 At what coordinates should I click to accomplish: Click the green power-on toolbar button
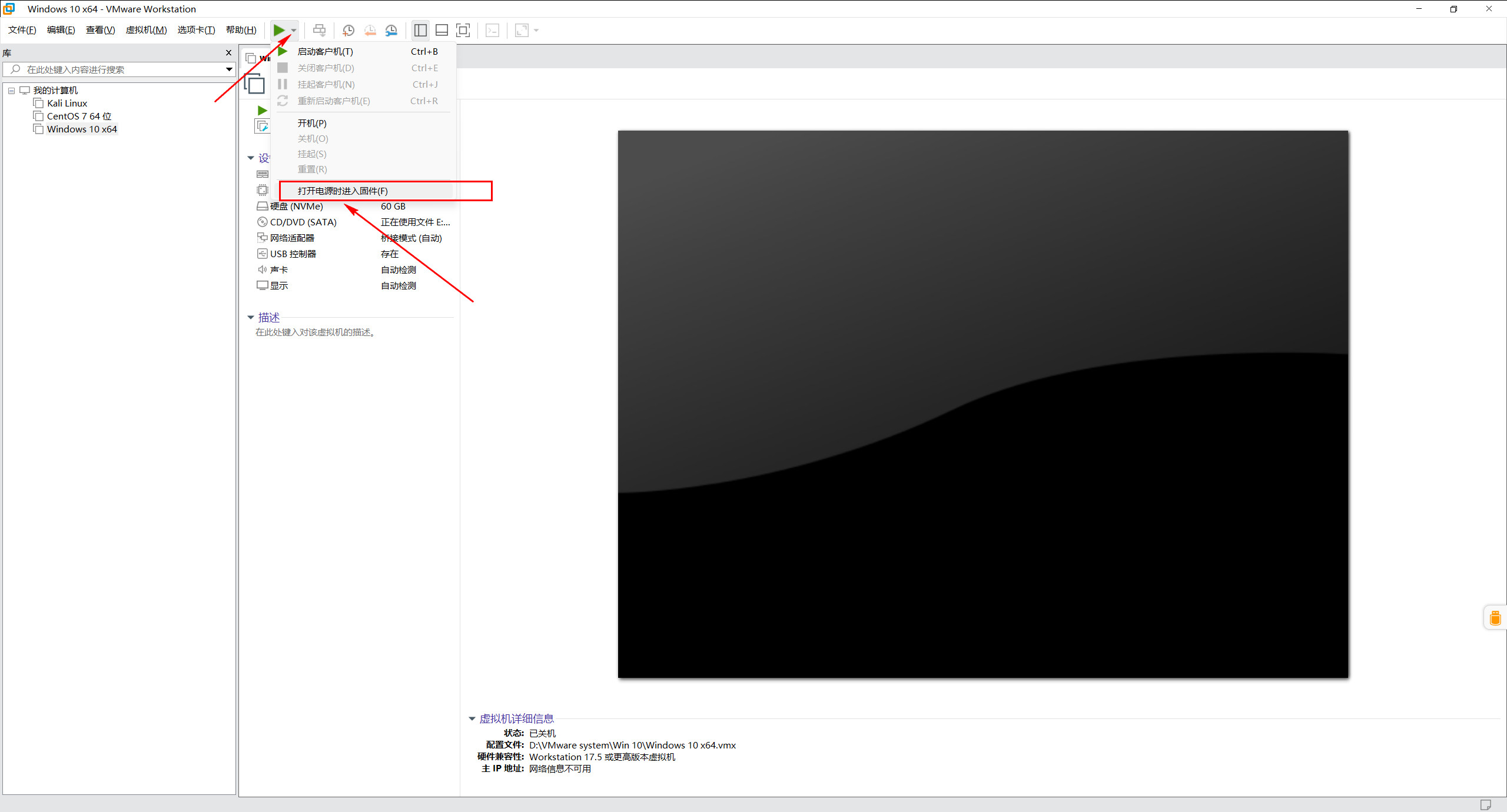(x=278, y=30)
